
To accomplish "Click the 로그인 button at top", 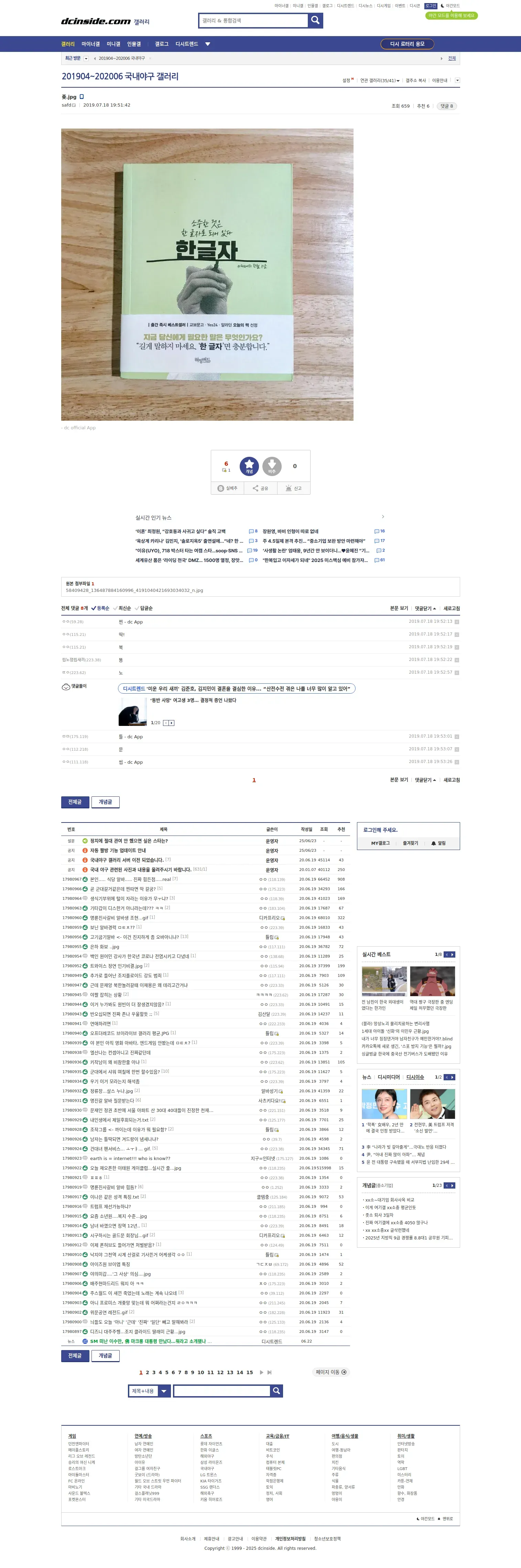I will 431,5.
